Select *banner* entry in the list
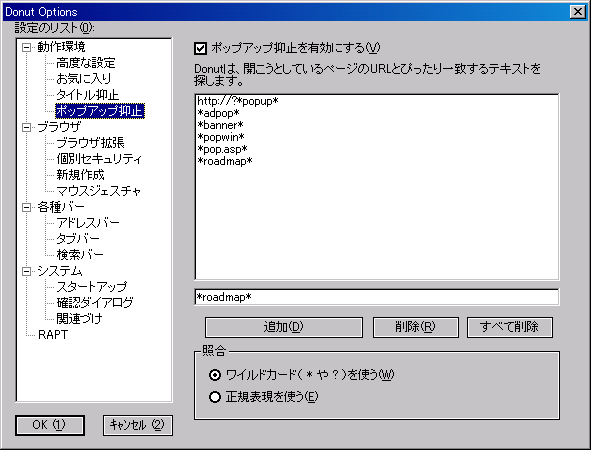This screenshot has height=450, width=591. (x=220, y=125)
